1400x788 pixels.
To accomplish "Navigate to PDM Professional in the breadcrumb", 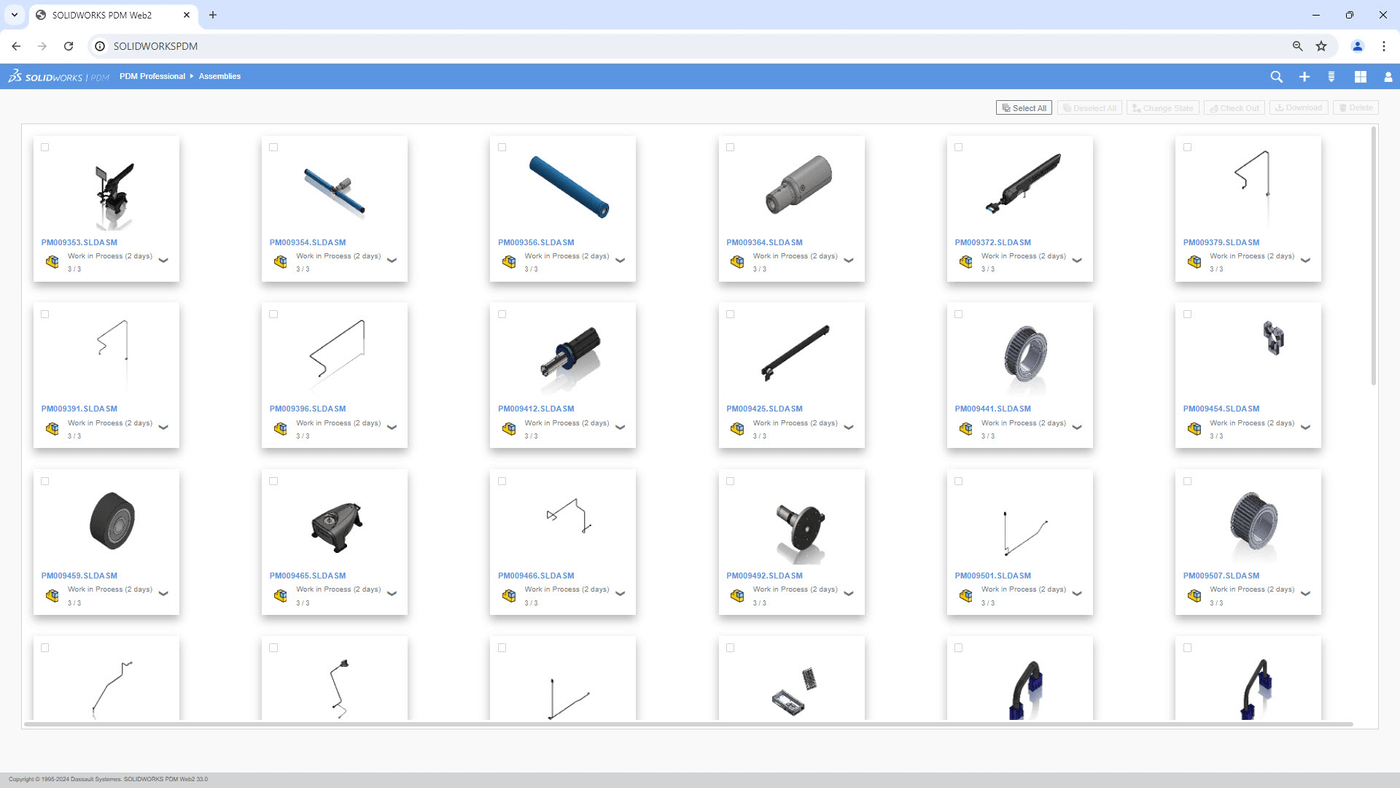I will coord(152,76).
